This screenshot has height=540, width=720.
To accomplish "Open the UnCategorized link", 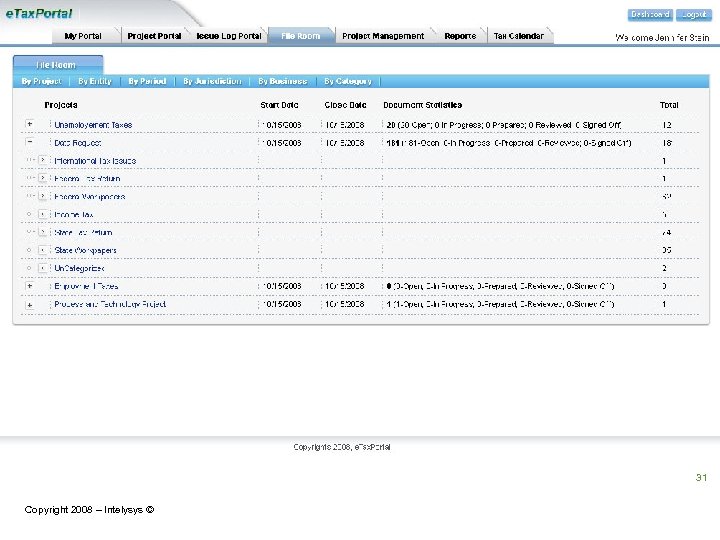I will [79, 268].
